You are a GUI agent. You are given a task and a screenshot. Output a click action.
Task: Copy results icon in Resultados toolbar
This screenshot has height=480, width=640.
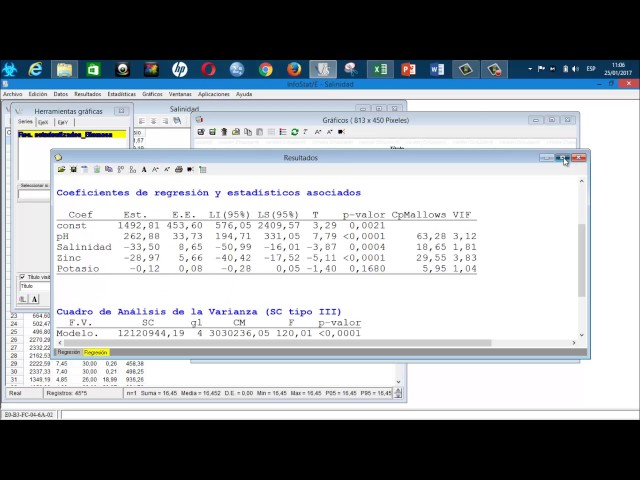click(x=109, y=169)
